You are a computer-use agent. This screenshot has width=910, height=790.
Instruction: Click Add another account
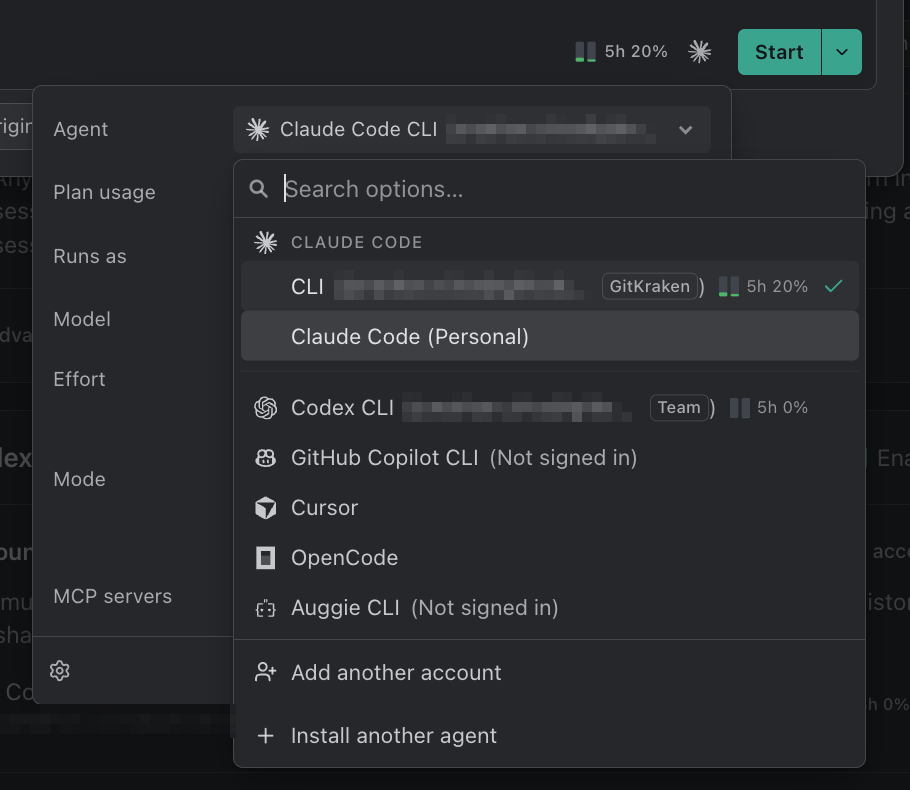click(550, 672)
